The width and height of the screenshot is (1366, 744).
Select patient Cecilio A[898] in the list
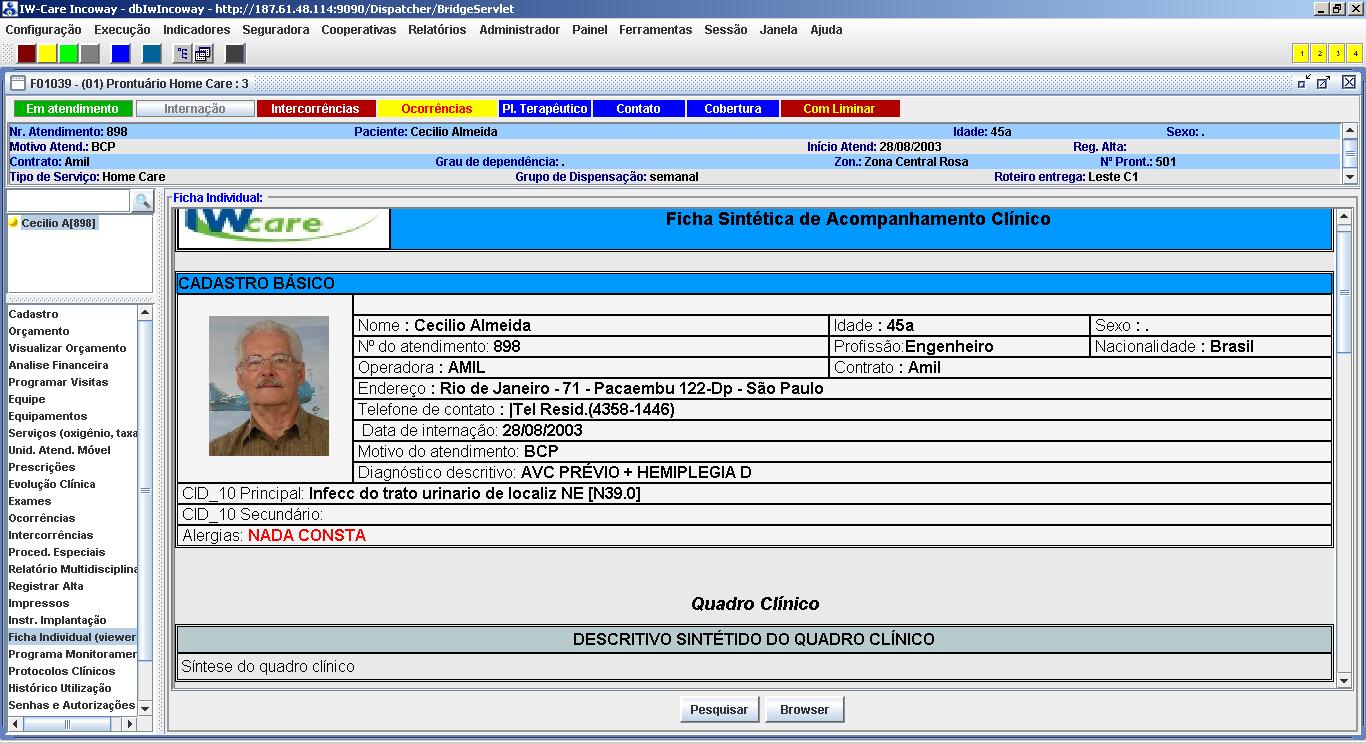[59, 223]
